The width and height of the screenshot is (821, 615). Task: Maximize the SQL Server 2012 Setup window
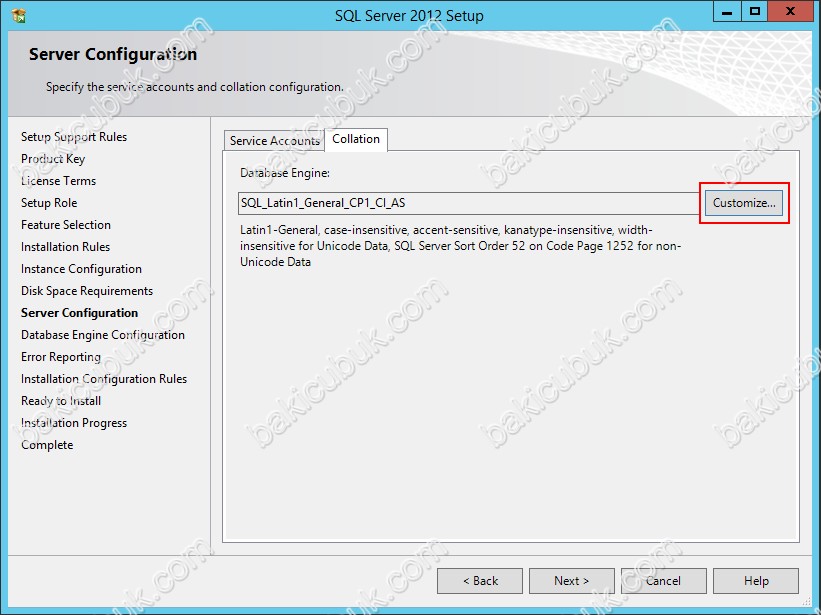click(x=755, y=12)
